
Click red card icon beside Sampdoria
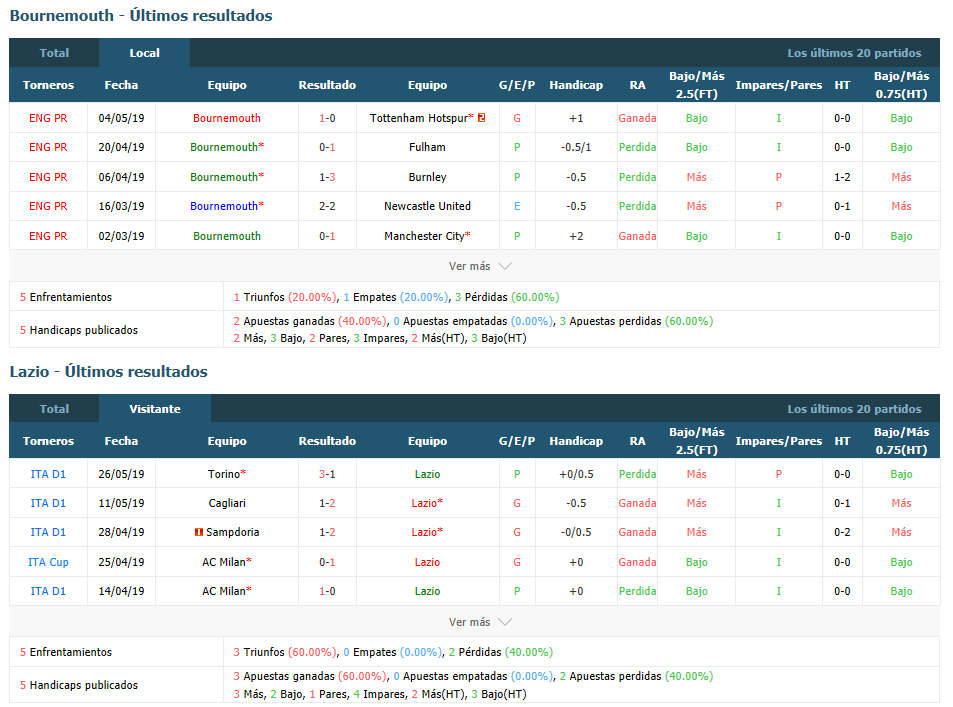coord(198,532)
